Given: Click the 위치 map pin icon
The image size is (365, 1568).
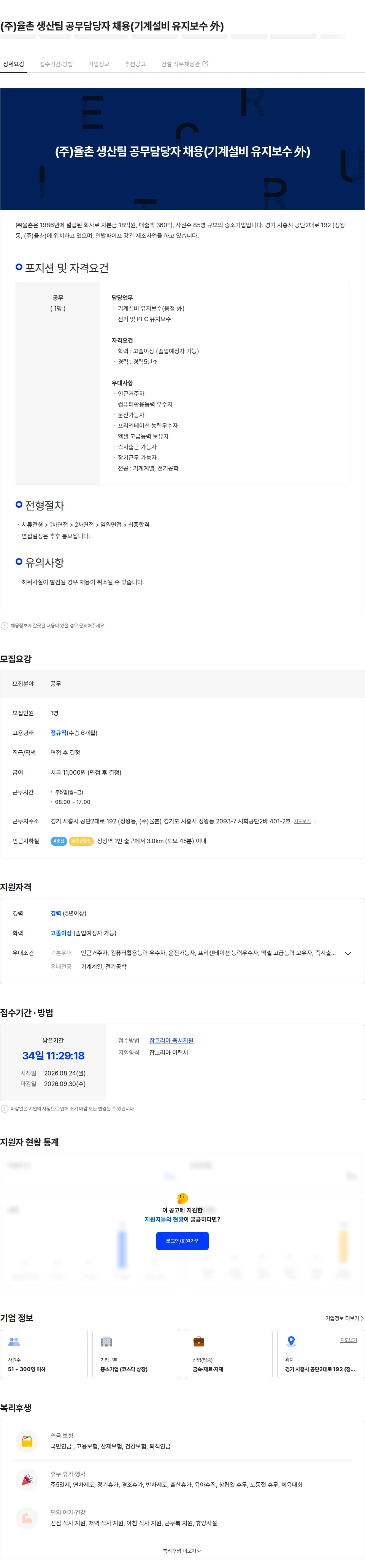Looking at the screenshot, I should tap(291, 1341).
